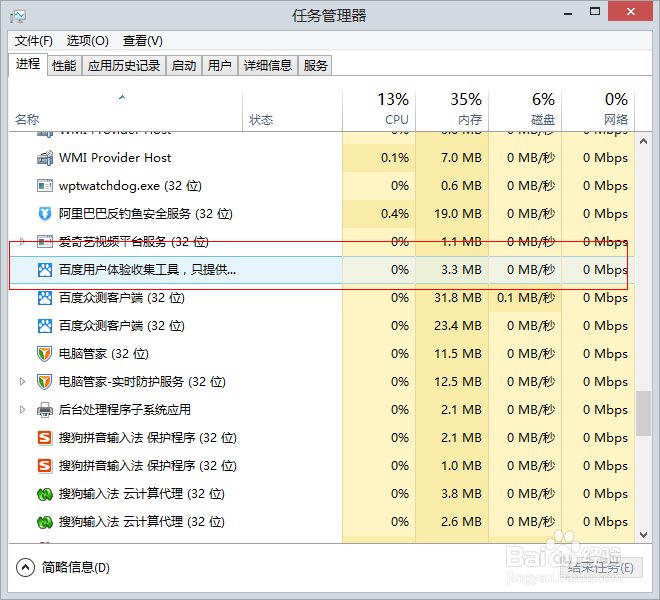Select the 阿里巴巴反钓鱼安全服务 (32 位) row name
Image resolution: width=660 pixels, height=600 pixels.
click(x=146, y=214)
